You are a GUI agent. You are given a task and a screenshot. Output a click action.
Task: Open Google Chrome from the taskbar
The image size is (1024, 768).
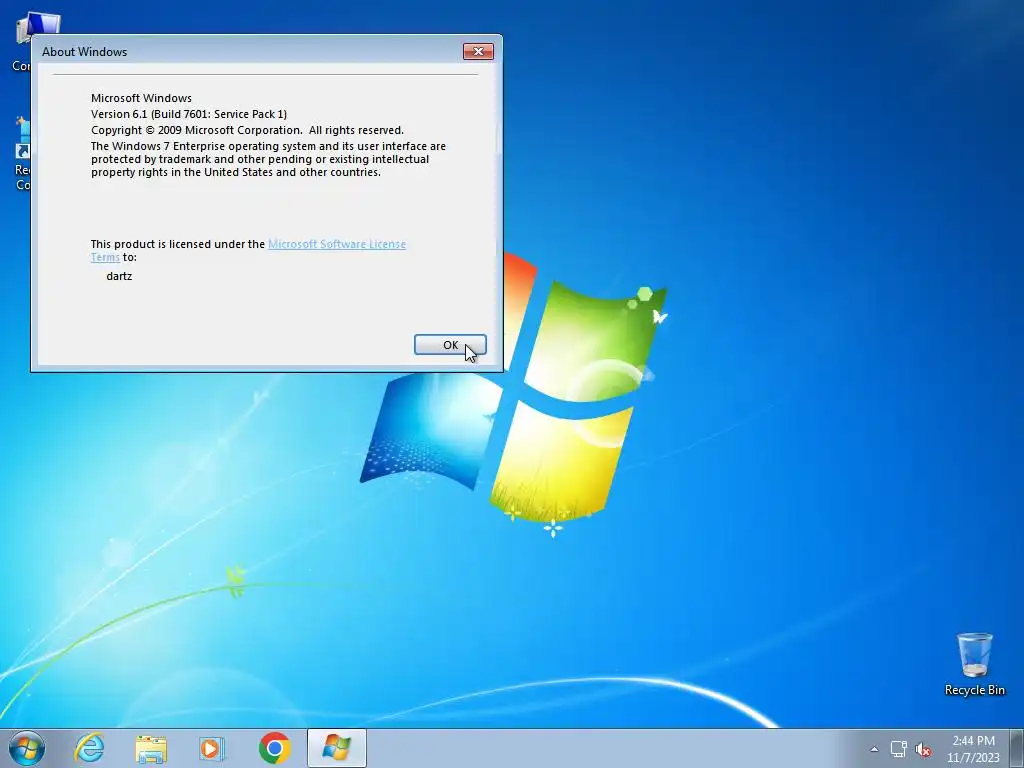(x=274, y=748)
